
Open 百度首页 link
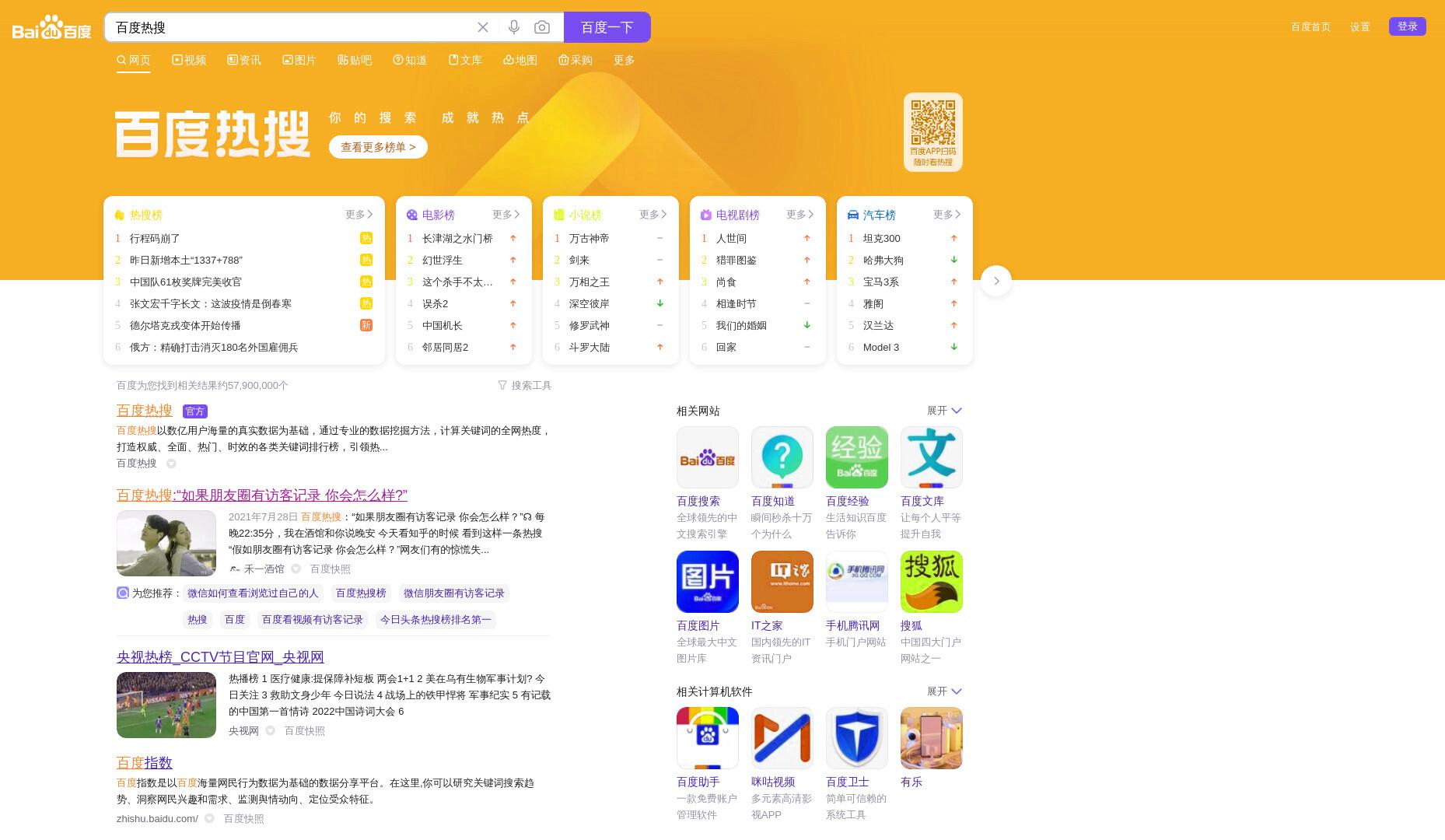pyautogui.click(x=1310, y=26)
